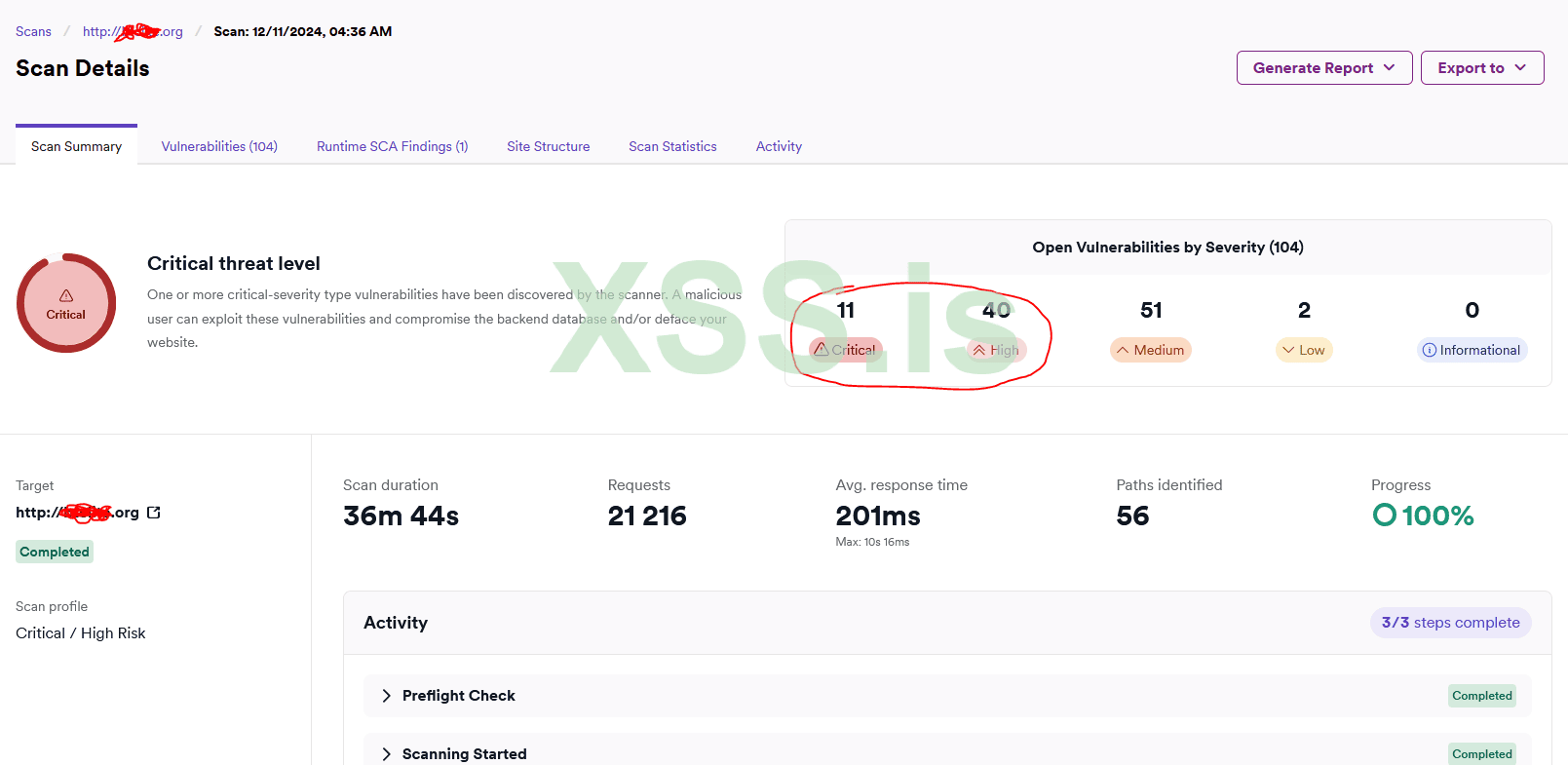Click the target URL breadcrumb link
The width and height of the screenshot is (1568, 765).
pos(133,31)
